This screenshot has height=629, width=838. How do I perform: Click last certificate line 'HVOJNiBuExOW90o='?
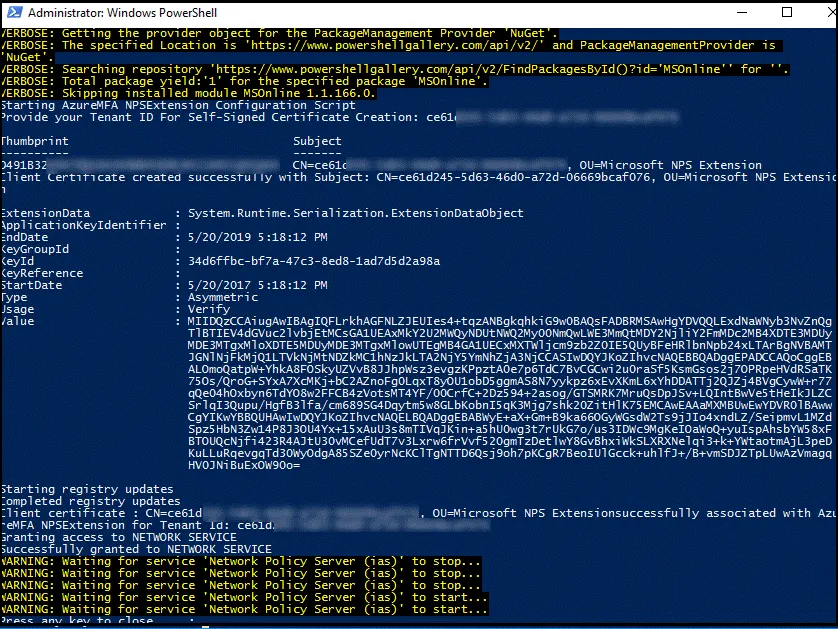point(244,465)
